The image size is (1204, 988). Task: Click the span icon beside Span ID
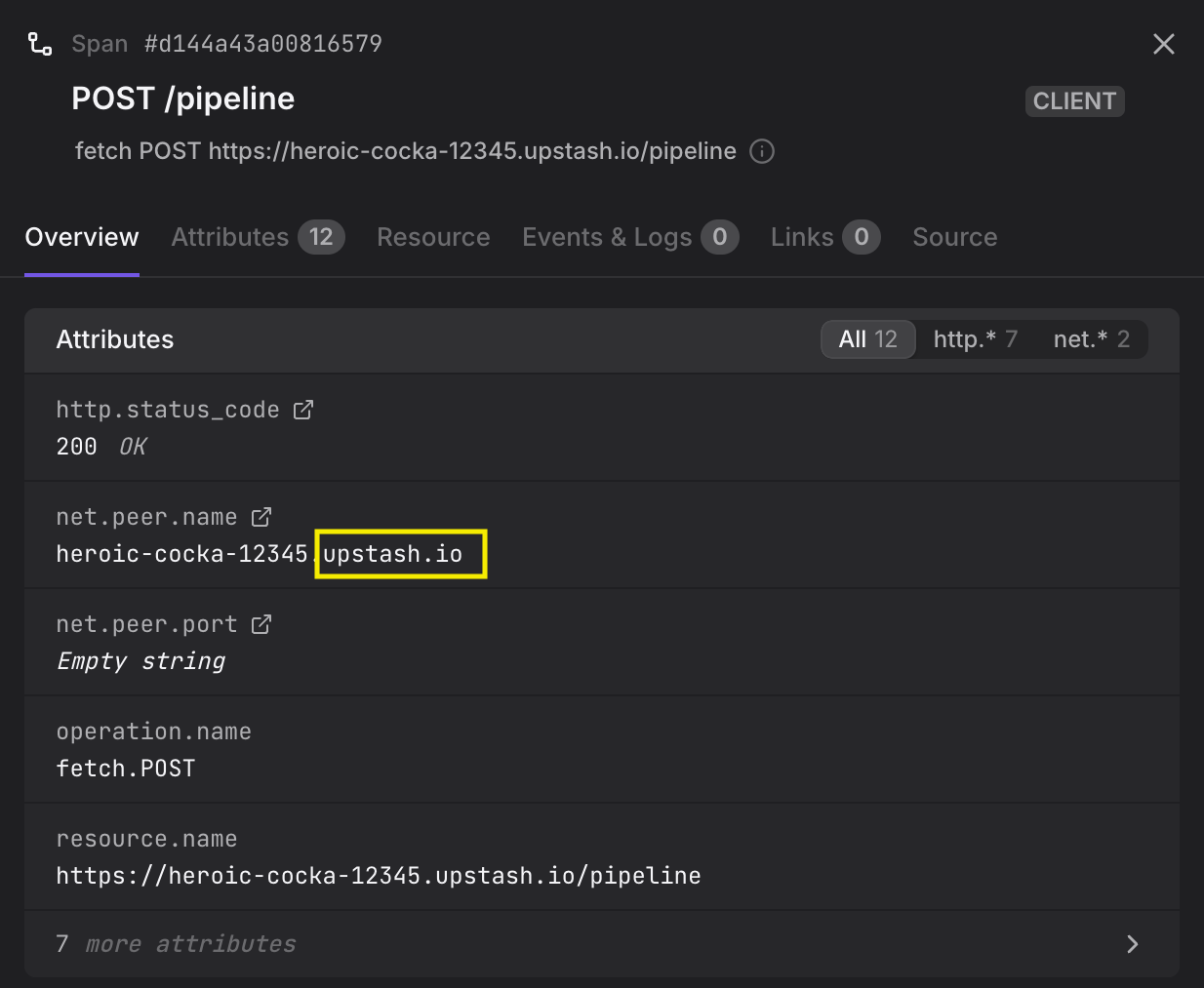(40, 44)
